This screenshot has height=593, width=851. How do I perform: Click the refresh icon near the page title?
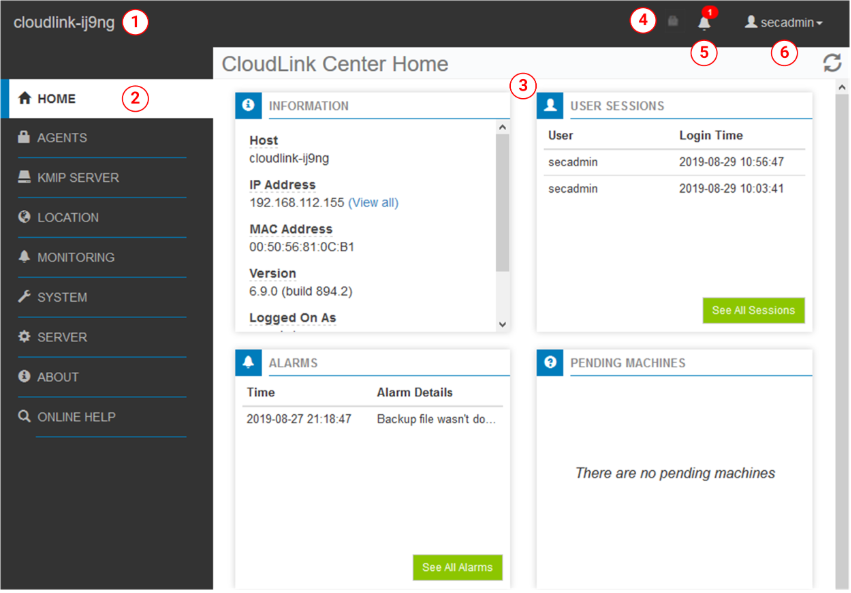[832, 62]
